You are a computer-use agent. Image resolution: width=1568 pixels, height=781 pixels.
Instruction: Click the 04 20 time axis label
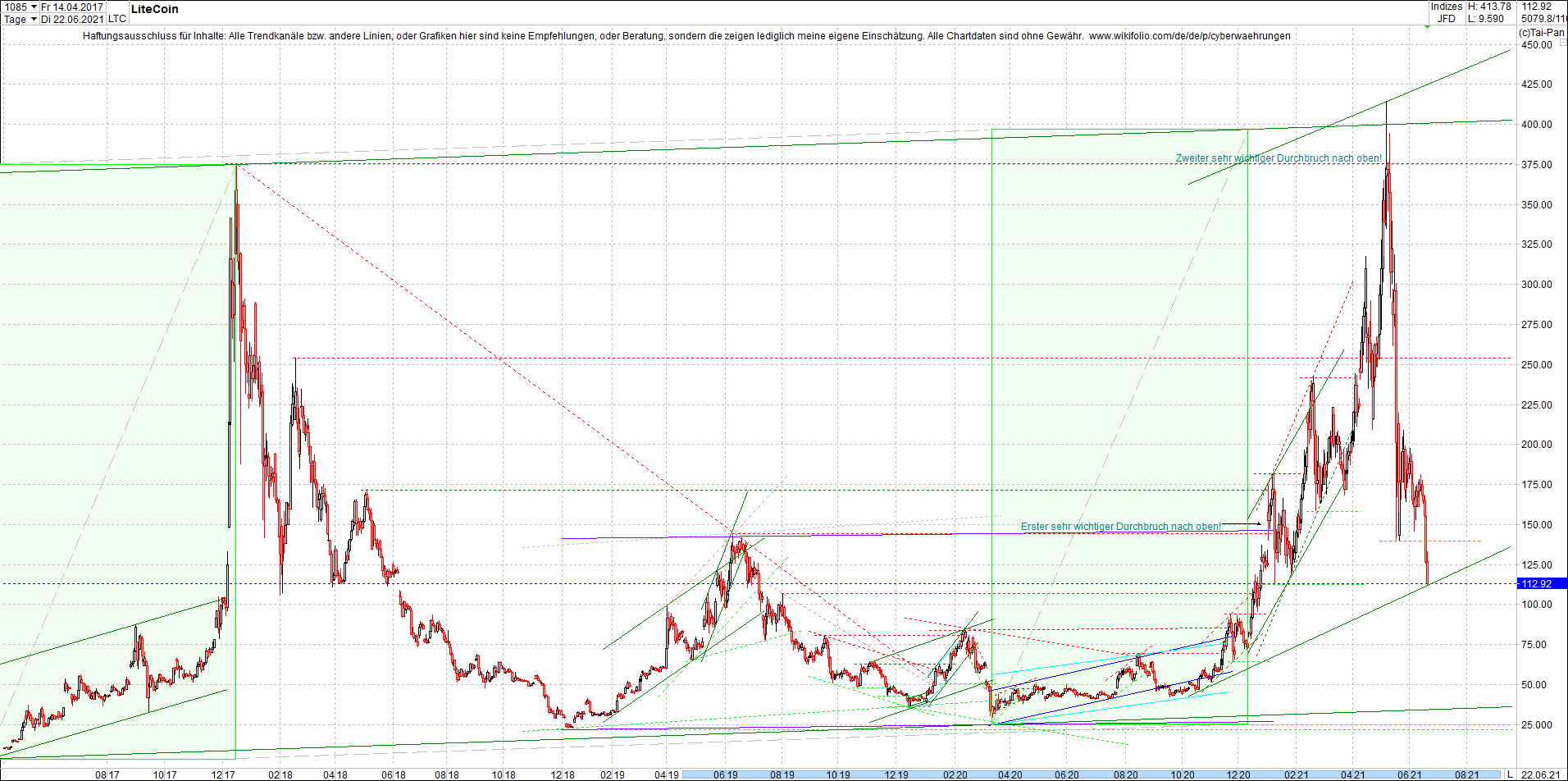(1010, 774)
